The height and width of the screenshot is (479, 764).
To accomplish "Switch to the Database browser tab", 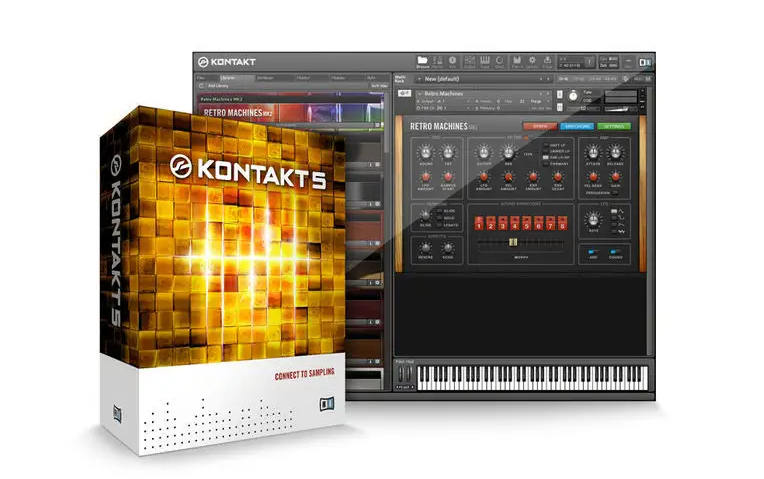I will pos(275,78).
